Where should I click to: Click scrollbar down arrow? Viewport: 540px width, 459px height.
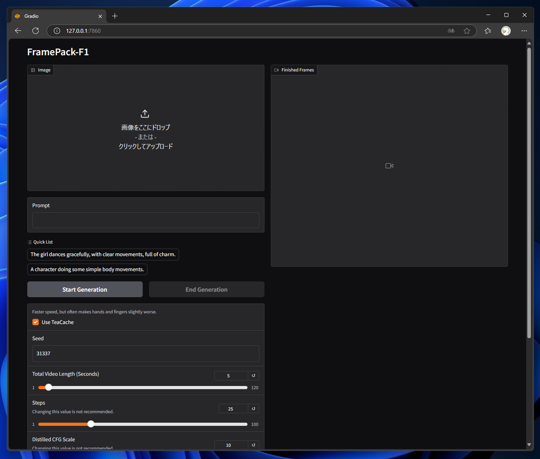[x=529, y=445]
